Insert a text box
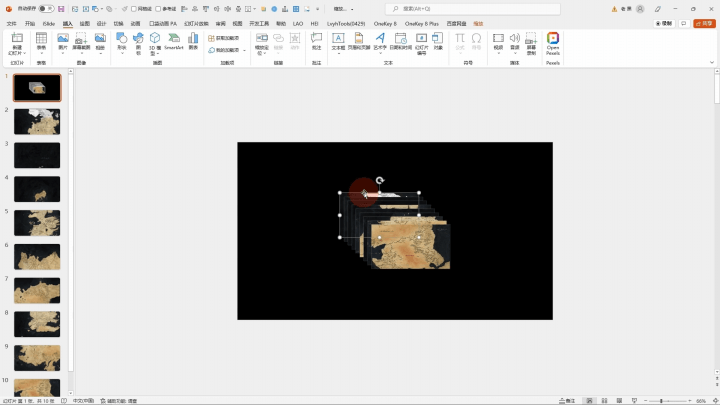 (x=338, y=42)
